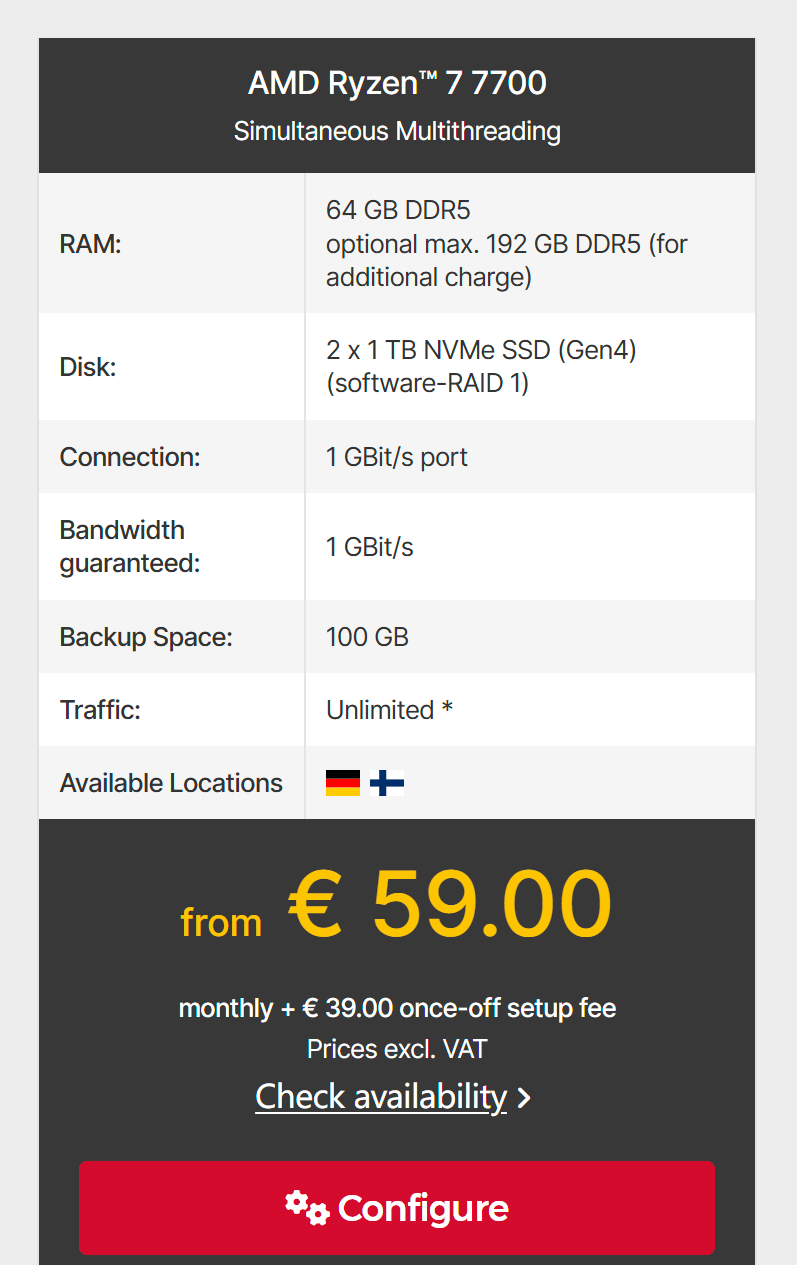Click the Connection 1 GBit/s port value
Screen dimensions: 797x1265
point(397,457)
